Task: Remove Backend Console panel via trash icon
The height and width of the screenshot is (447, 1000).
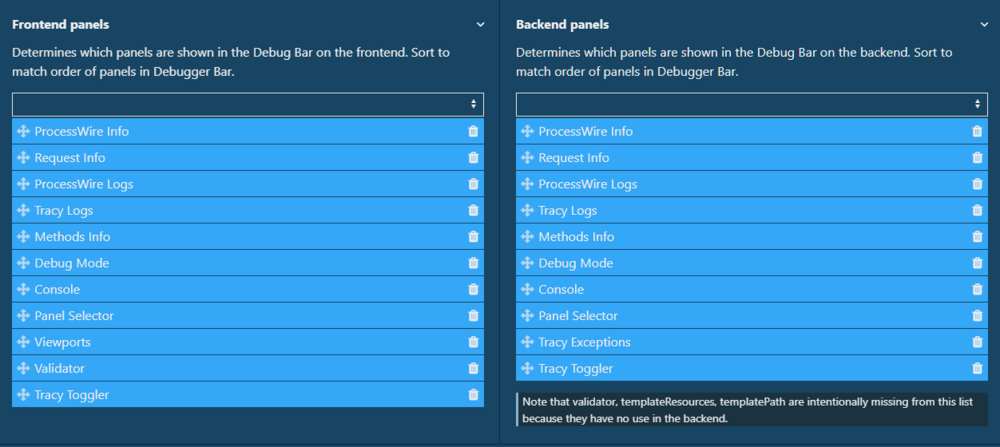Action: pyautogui.click(x=977, y=289)
